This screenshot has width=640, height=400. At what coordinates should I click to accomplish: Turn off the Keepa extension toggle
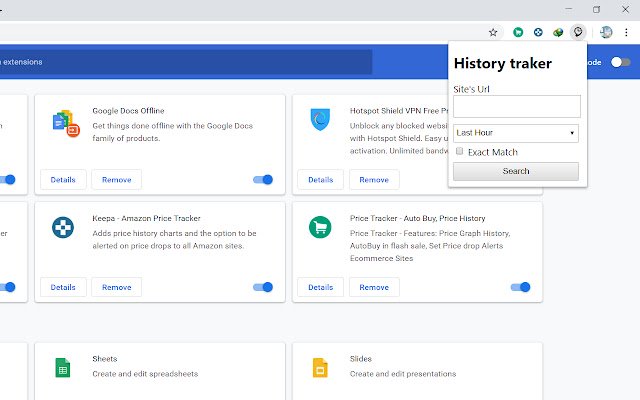coord(263,287)
